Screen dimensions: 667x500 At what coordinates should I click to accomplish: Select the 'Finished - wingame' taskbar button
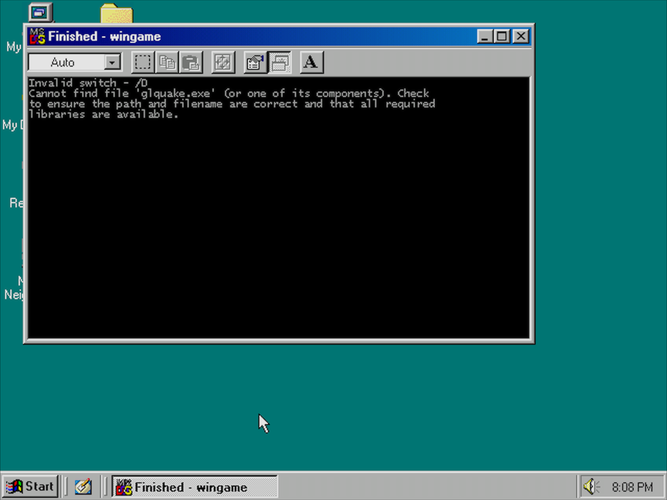(x=193, y=487)
